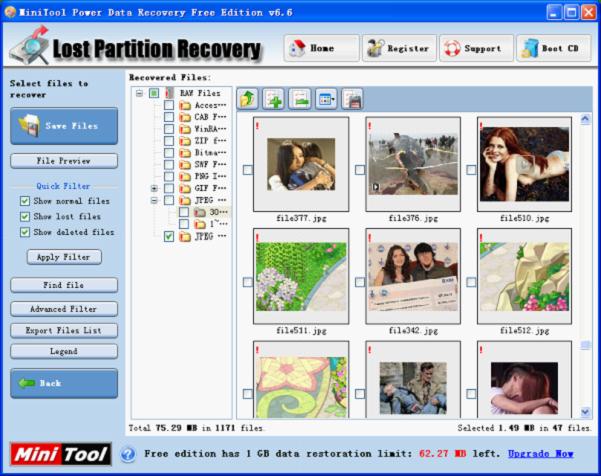Click the red '62.27 MB' remaining value
This screenshot has width=601, height=476.
tap(443, 454)
